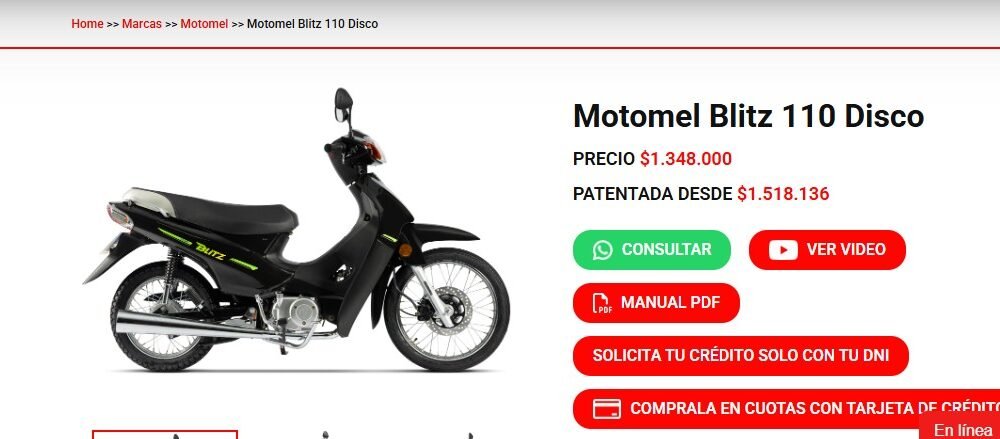This screenshot has height=439, width=1000.
Task: Click the main Blitz motorcycle photo
Action: (297, 231)
